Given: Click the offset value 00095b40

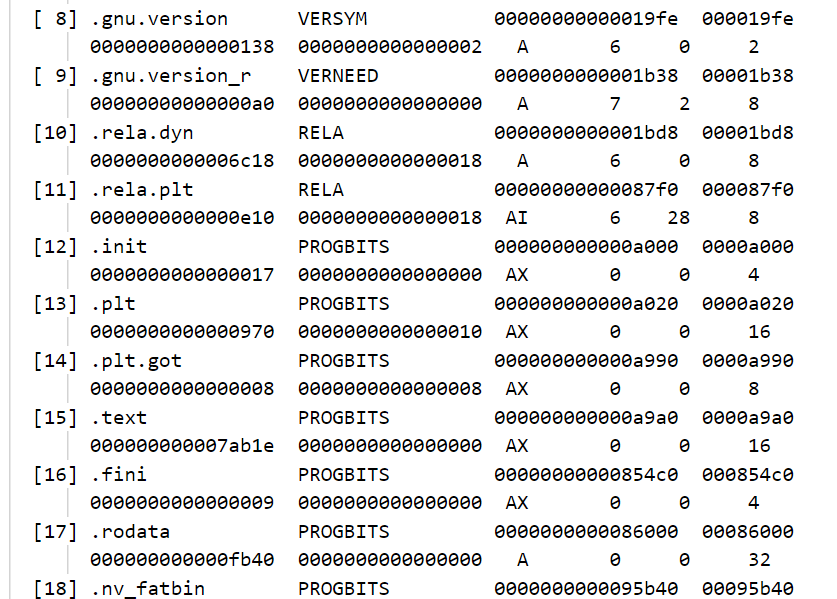Looking at the screenshot, I should tap(748, 588).
